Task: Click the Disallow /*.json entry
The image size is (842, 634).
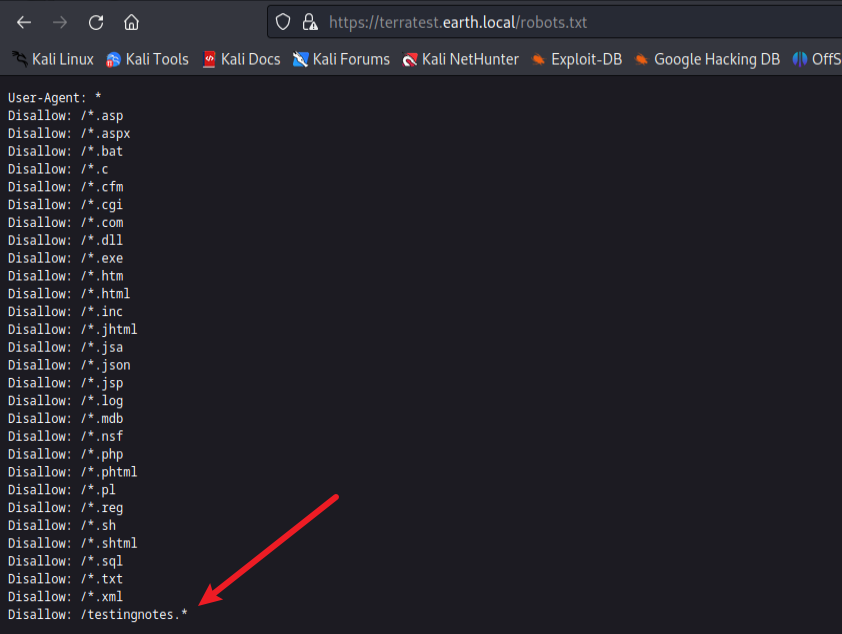Action: coord(69,365)
